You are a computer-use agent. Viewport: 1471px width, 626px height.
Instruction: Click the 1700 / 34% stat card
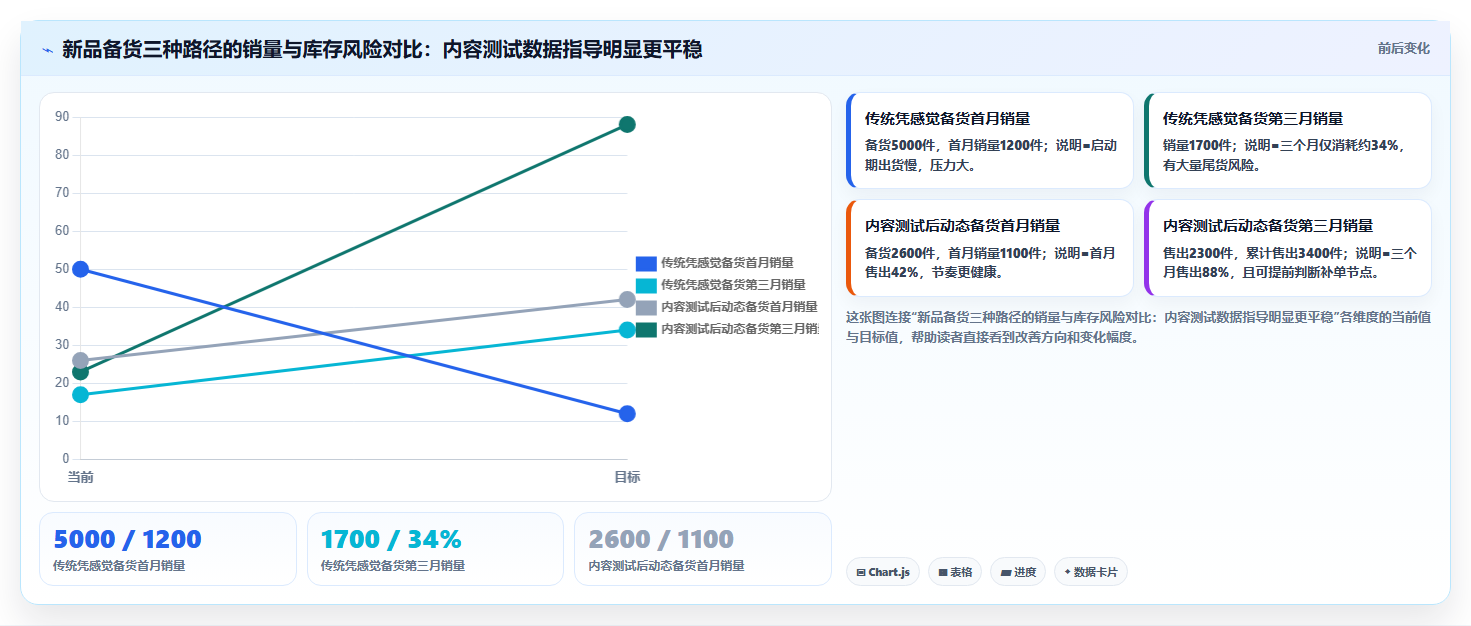pos(436,549)
